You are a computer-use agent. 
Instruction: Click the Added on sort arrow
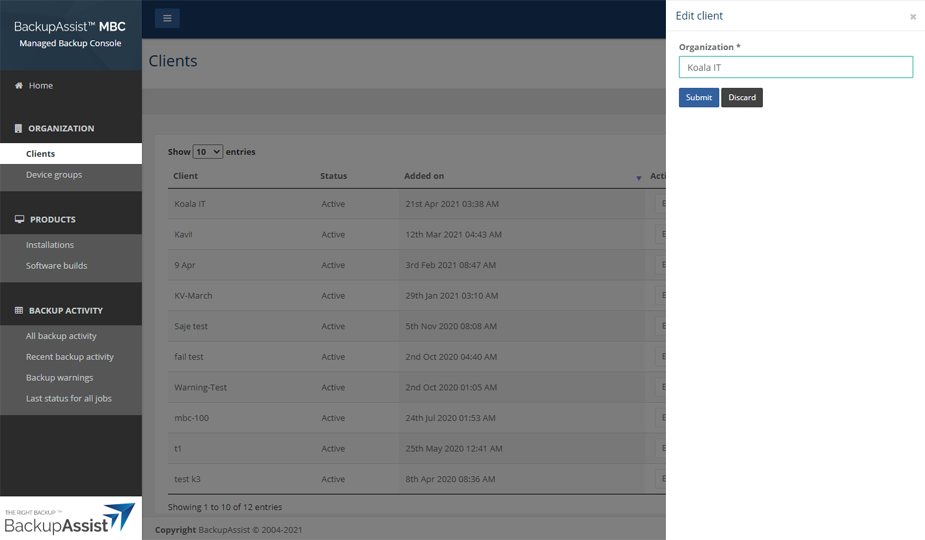pos(638,178)
